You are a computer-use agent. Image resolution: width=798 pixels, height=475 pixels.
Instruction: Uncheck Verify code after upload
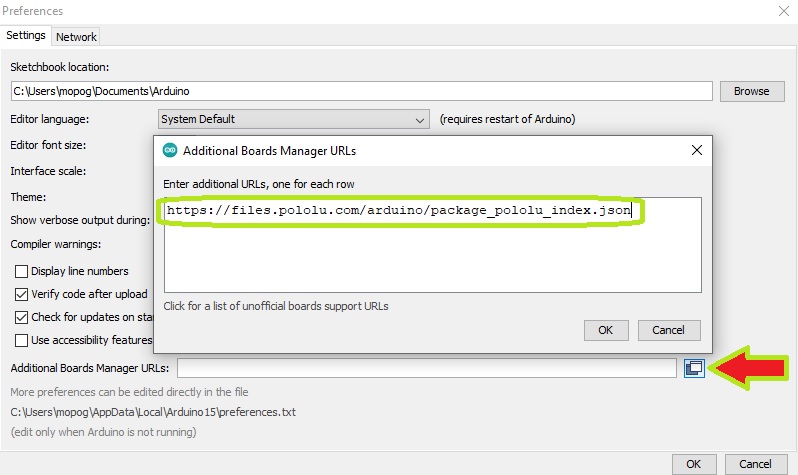21,294
